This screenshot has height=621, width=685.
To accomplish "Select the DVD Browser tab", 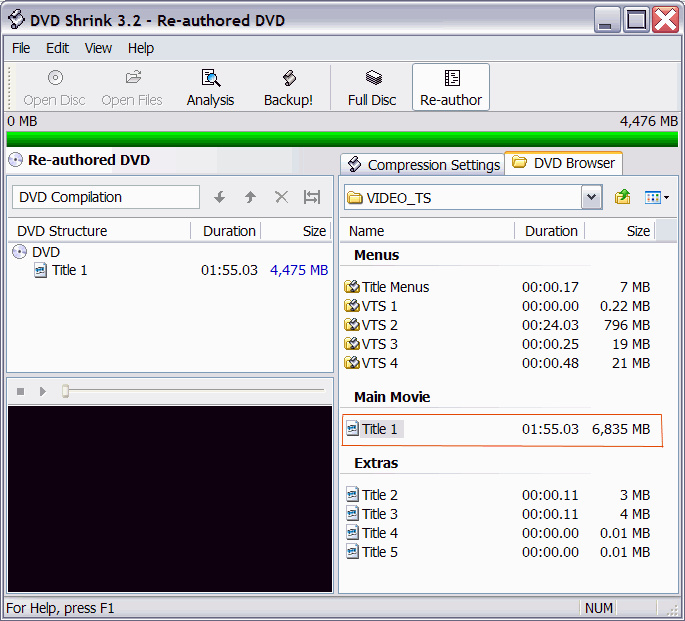I will [x=564, y=163].
